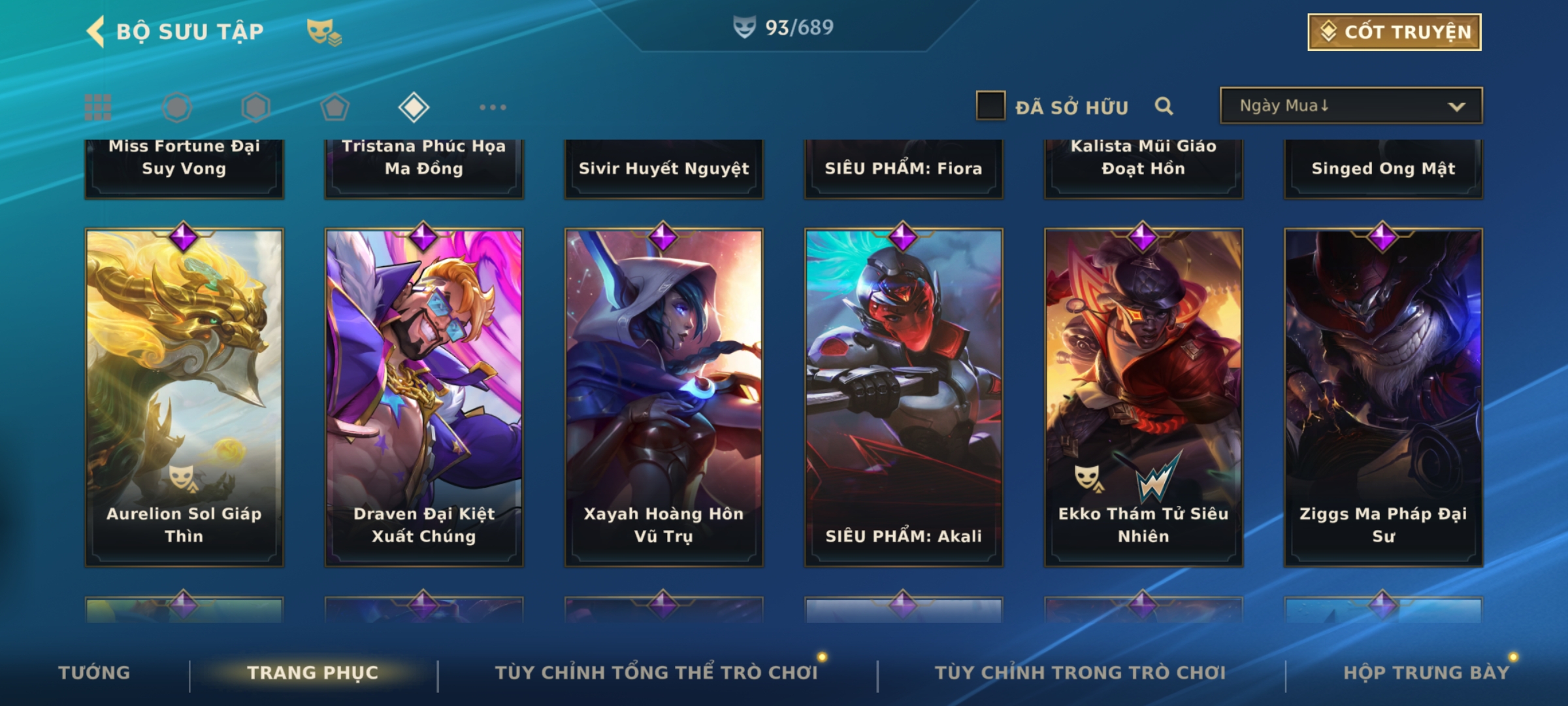This screenshot has width=1568, height=706.
Task: Expand the sort dropdown using its chevron arrow
Action: click(x=1456, y=107)
